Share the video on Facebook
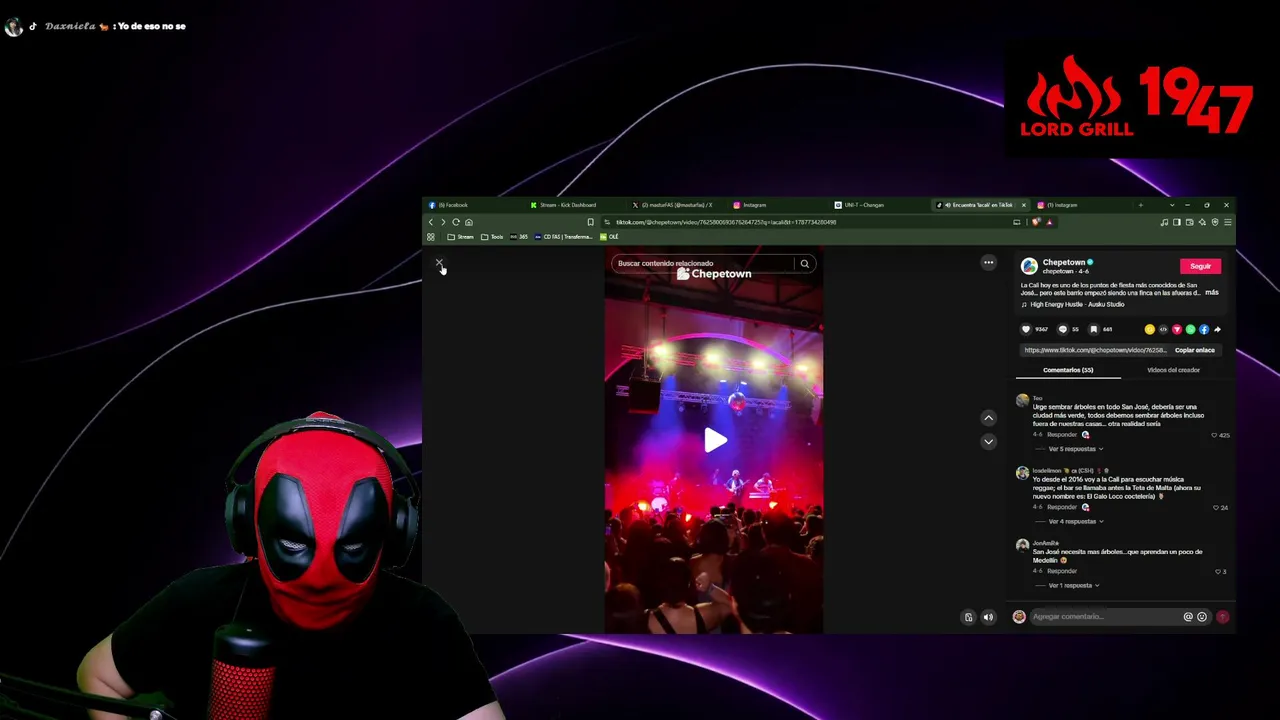Screen dimensions: 1280x720 1204,329
